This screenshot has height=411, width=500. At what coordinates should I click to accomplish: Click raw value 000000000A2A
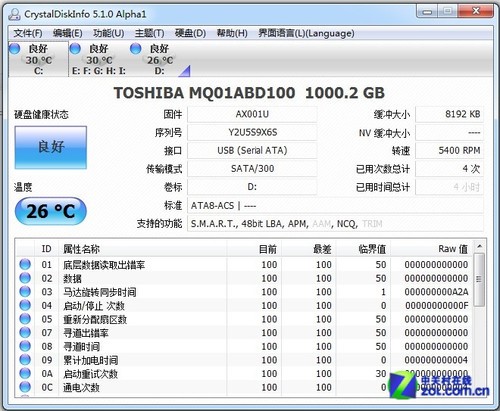pyautogui.click(x=436, y=292)
